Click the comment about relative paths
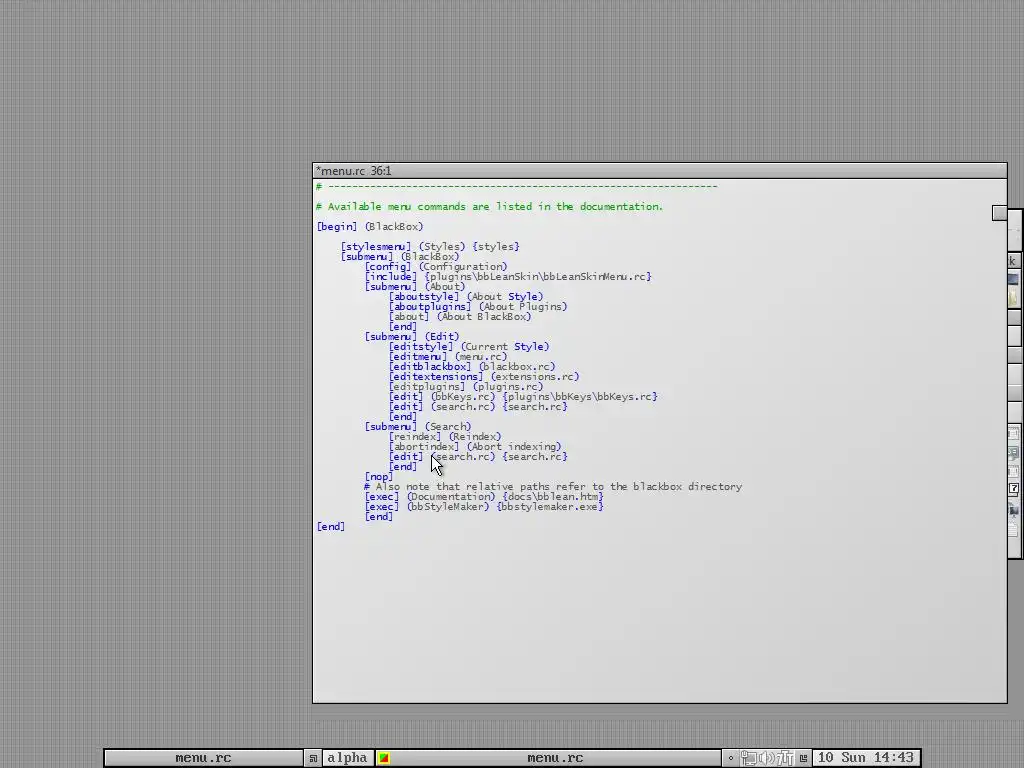Viewport: 1024px width, 768px height. coord(553,487)
